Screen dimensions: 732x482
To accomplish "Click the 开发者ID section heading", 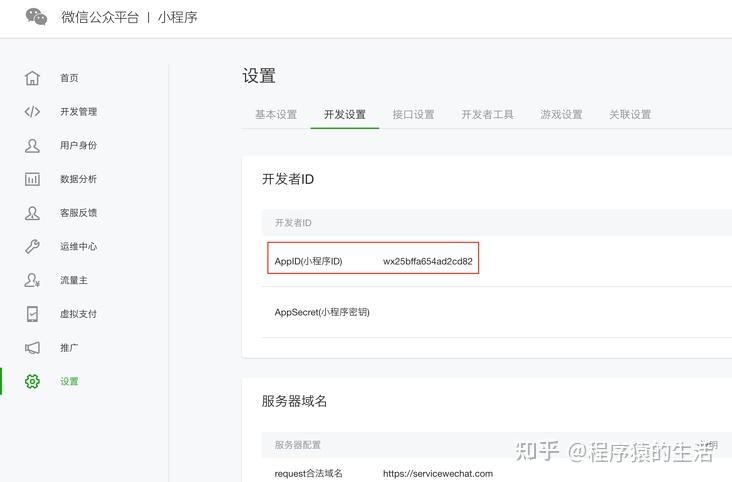I will pyautogui.click(x=288, y=179).
